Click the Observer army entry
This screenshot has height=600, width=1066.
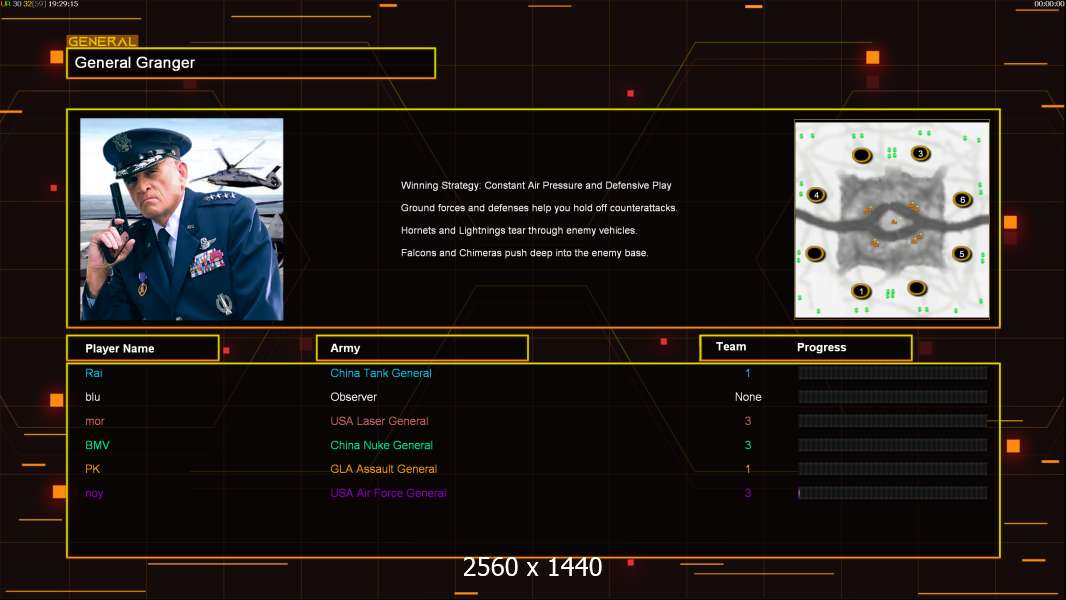point(354,397)
